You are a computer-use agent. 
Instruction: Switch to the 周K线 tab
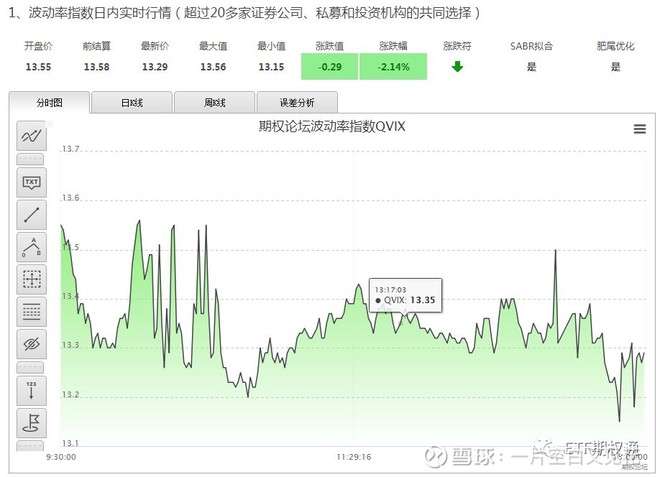[215, 102]
